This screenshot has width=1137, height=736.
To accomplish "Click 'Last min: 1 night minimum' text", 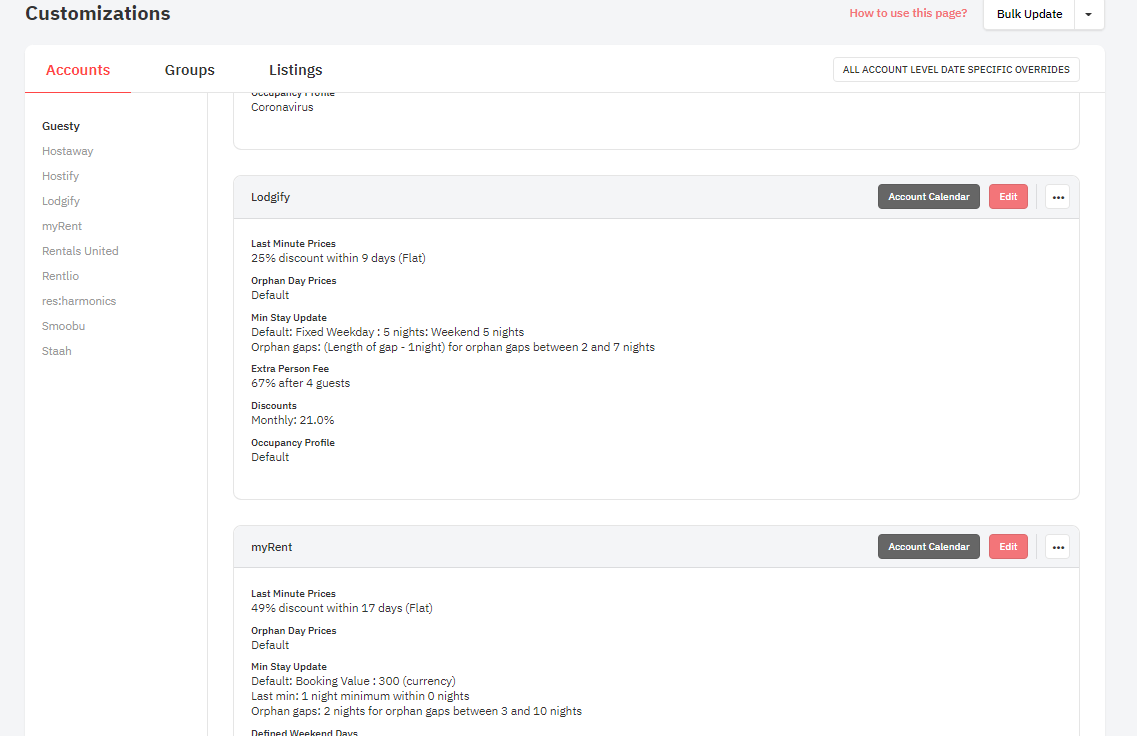I will pos(360,696).
